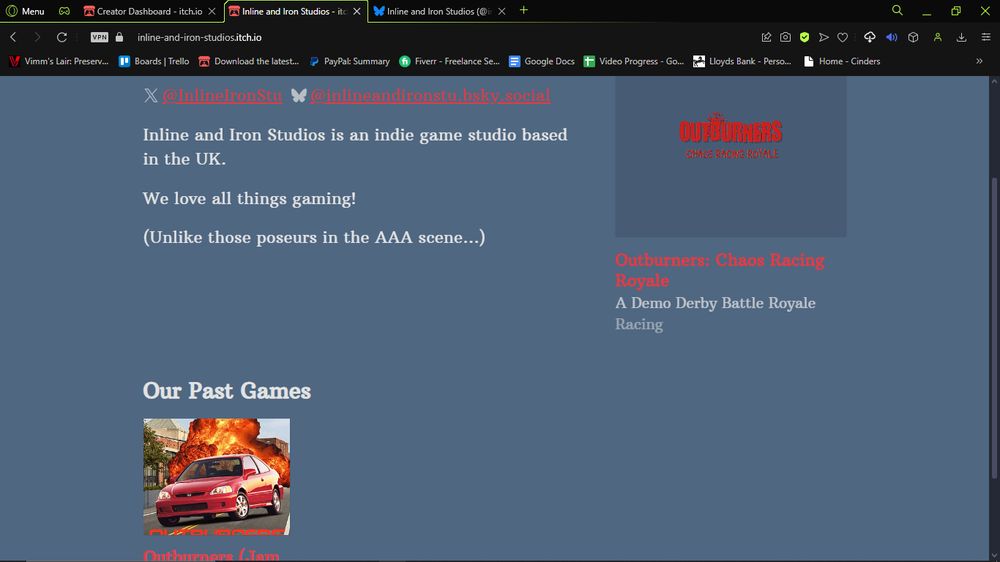Open the Opera Menu button
Viewport: 1000px width, 562px height.
26,11
